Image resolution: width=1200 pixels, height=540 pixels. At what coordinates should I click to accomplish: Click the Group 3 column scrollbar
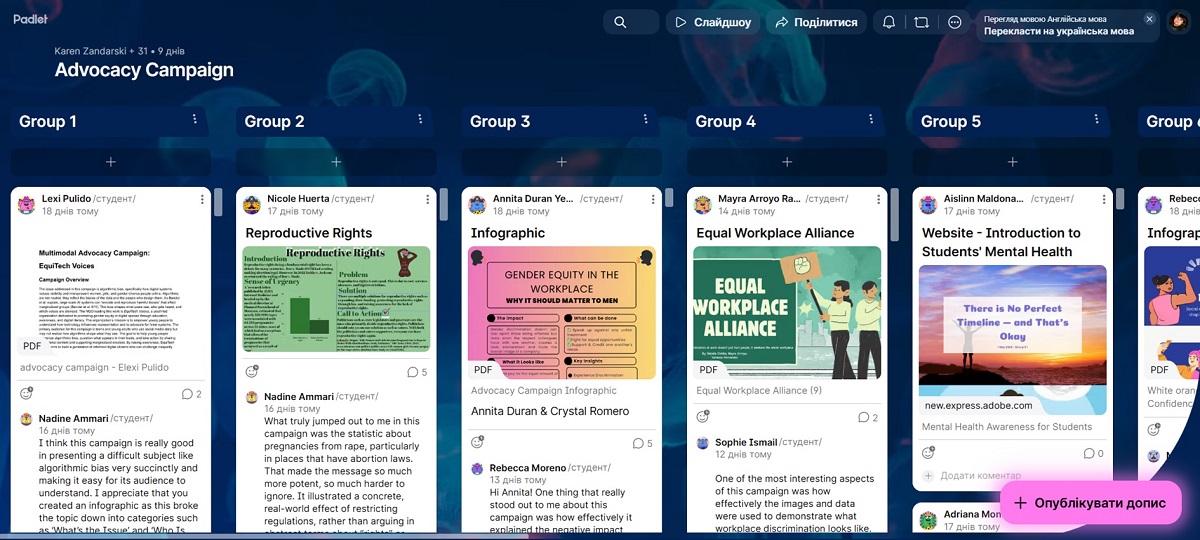pyautogui.click(x=670, y=198)
